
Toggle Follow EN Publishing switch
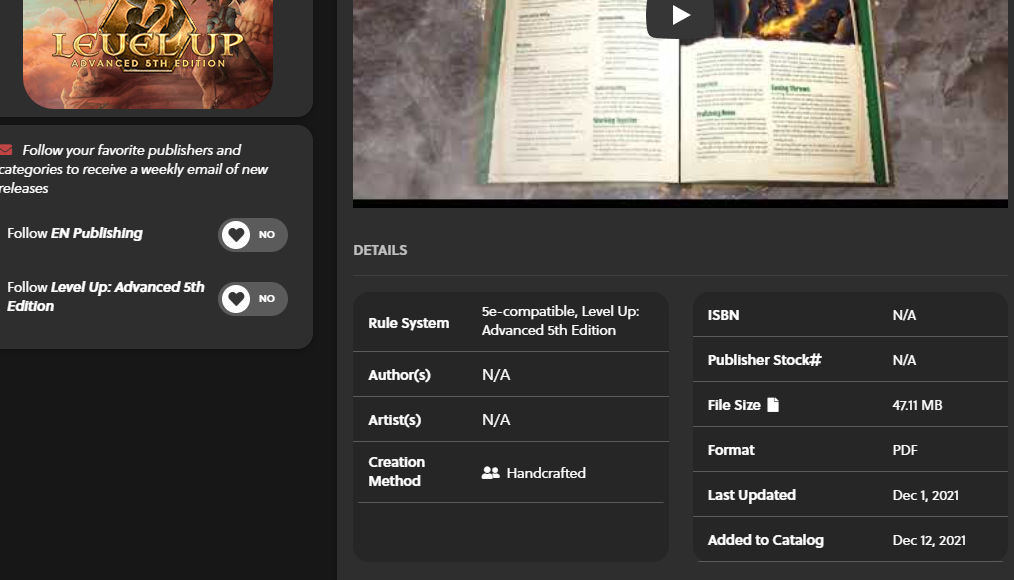click(253, 235)
